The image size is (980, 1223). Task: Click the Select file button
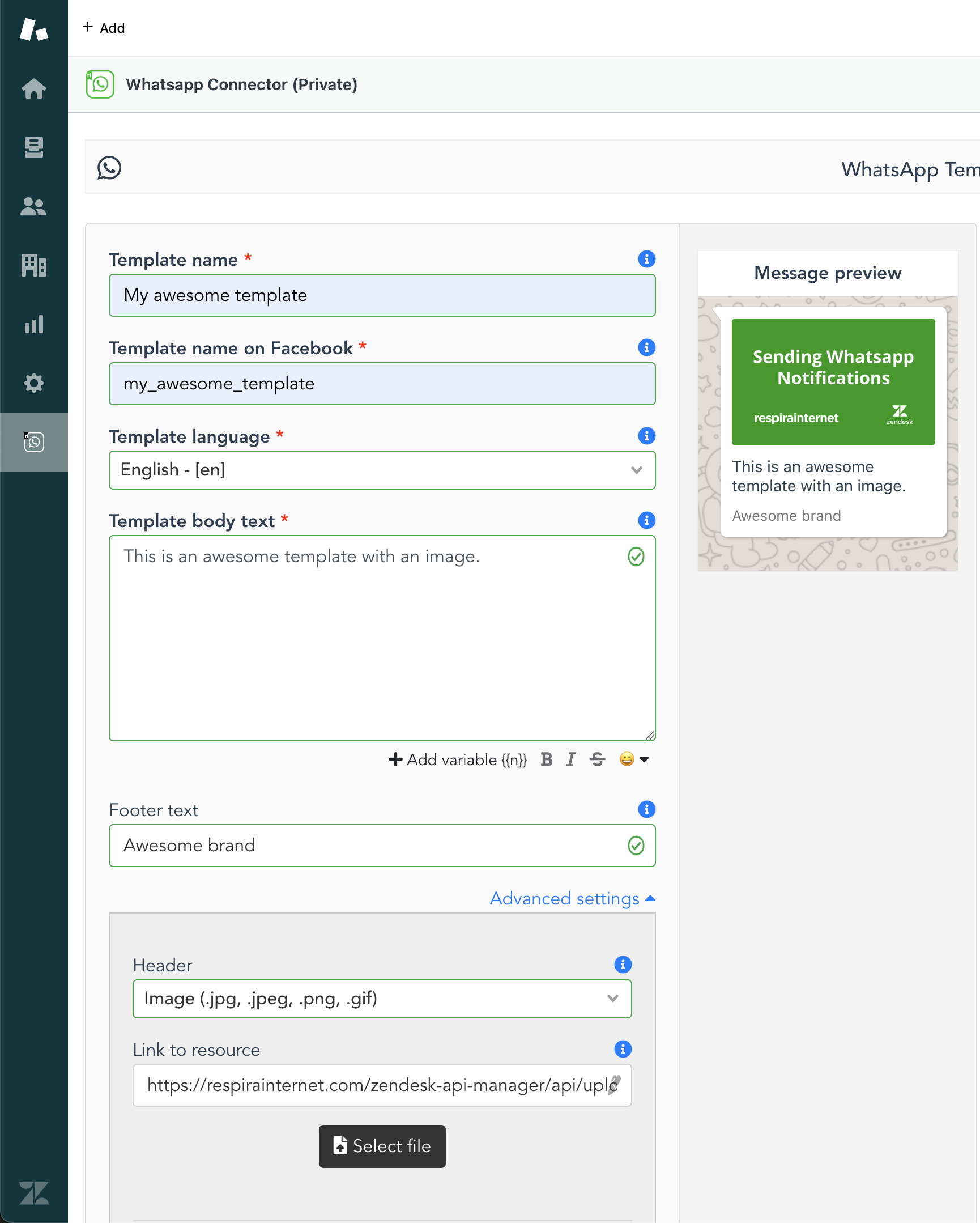pyautogui.click(x=382, y=1146)
